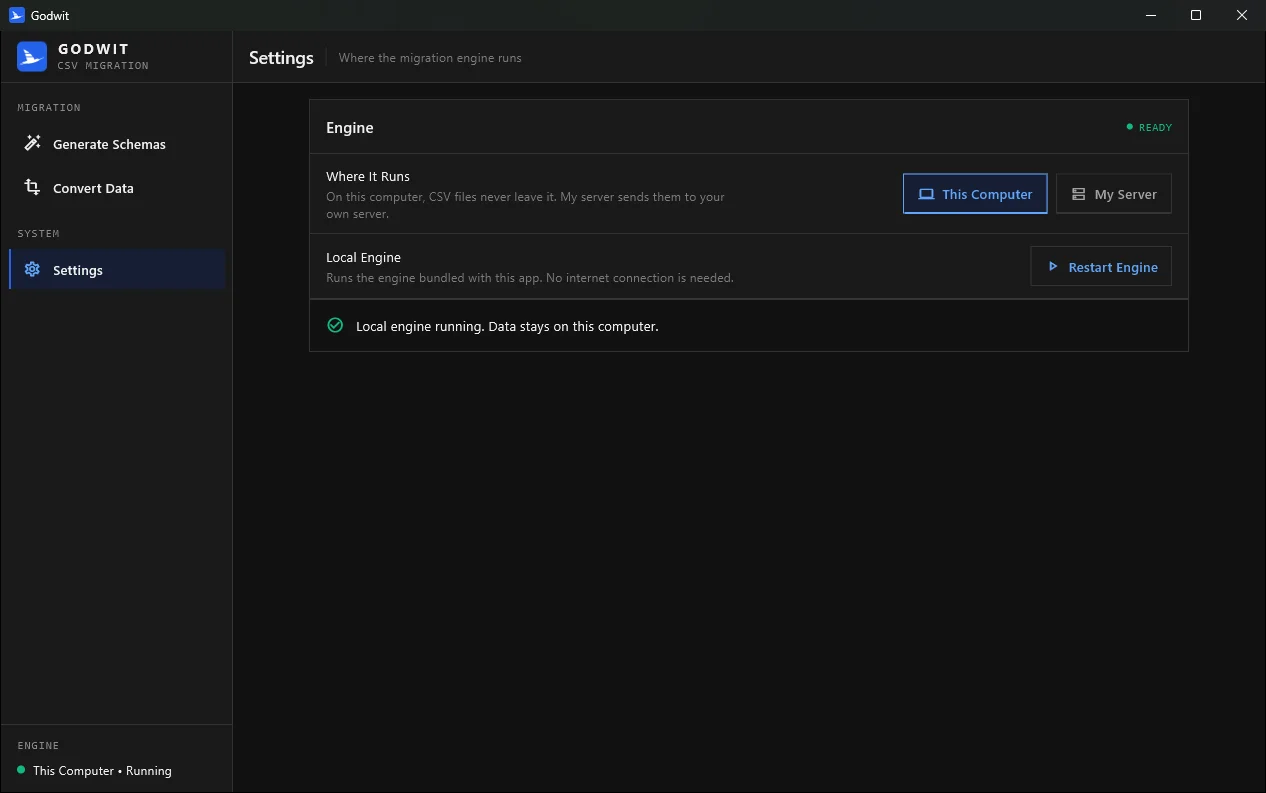Viewport: 1266px width, 793px height.
Task: Select This Computer as the engine location
Action: [975, 194]
